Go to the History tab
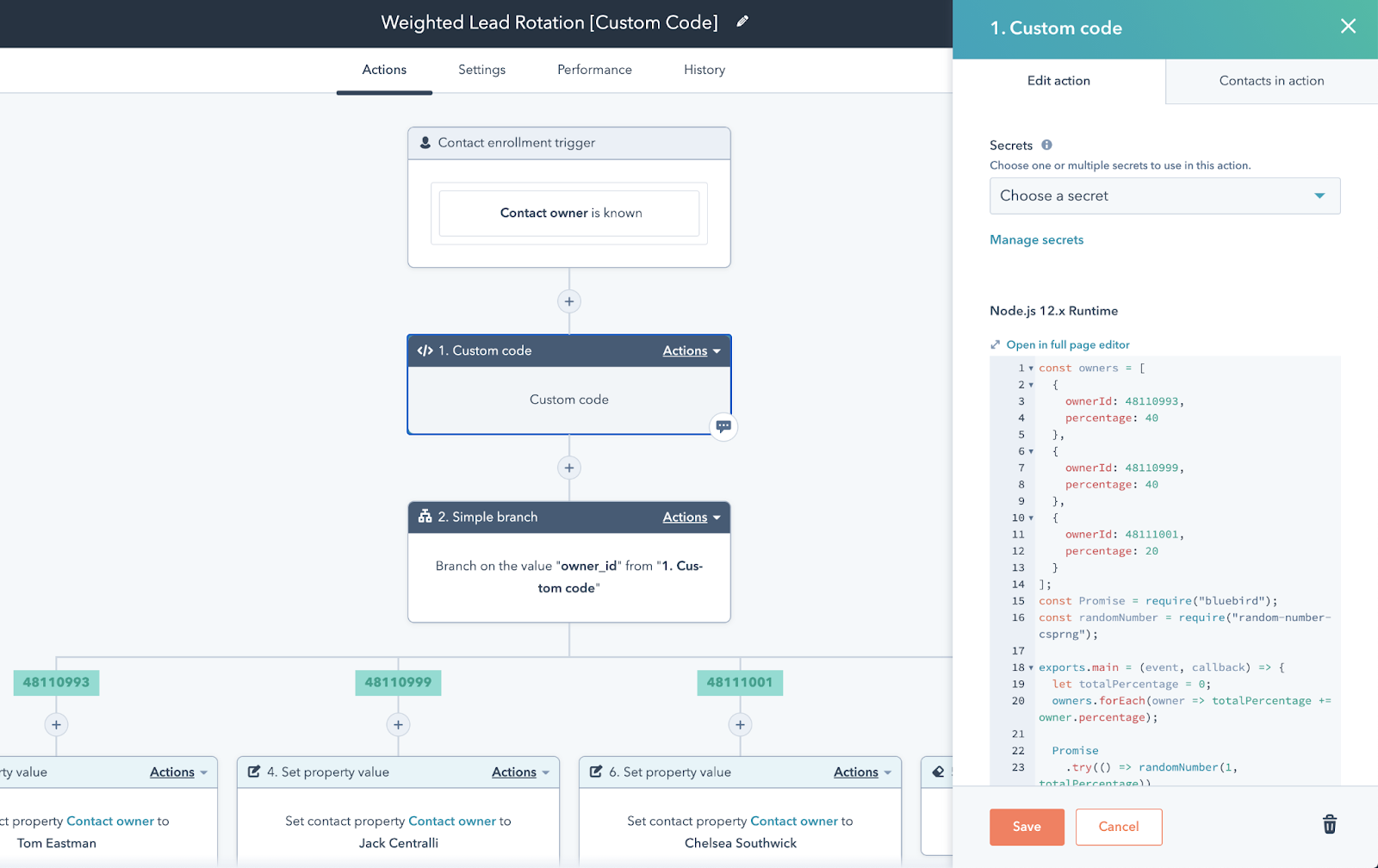 coord(704,70)
